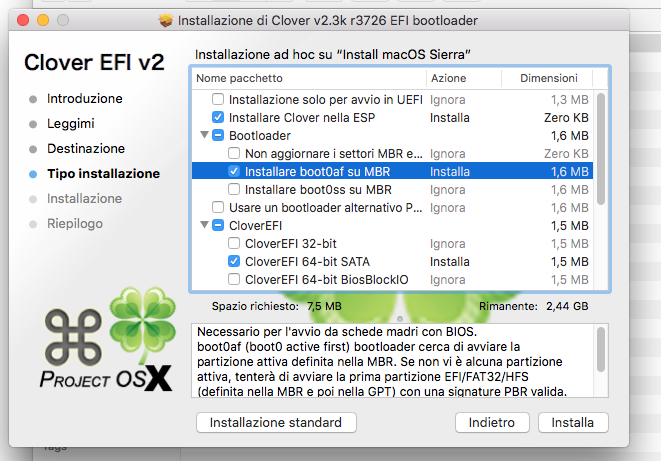Click the Dimensioni column header

click(547, 78)
